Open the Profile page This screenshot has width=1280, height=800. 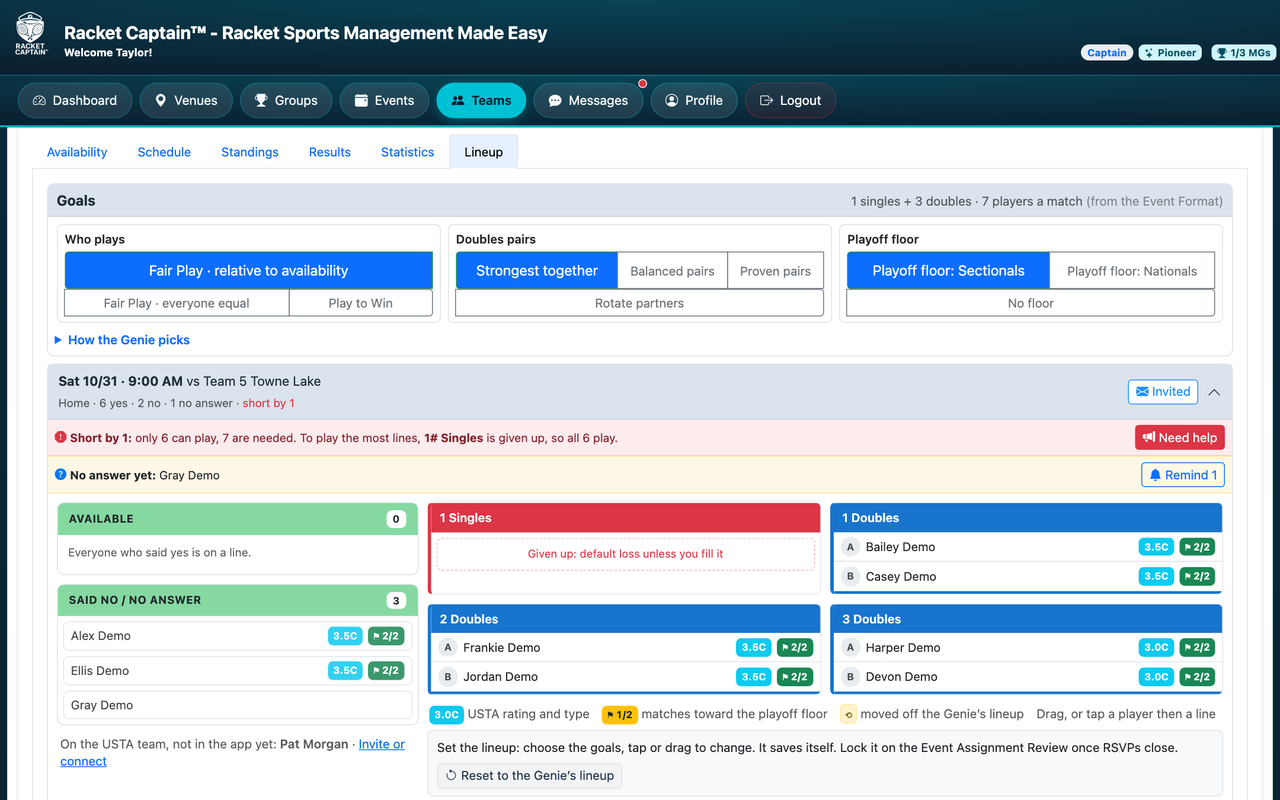click(x=694, y=100)
